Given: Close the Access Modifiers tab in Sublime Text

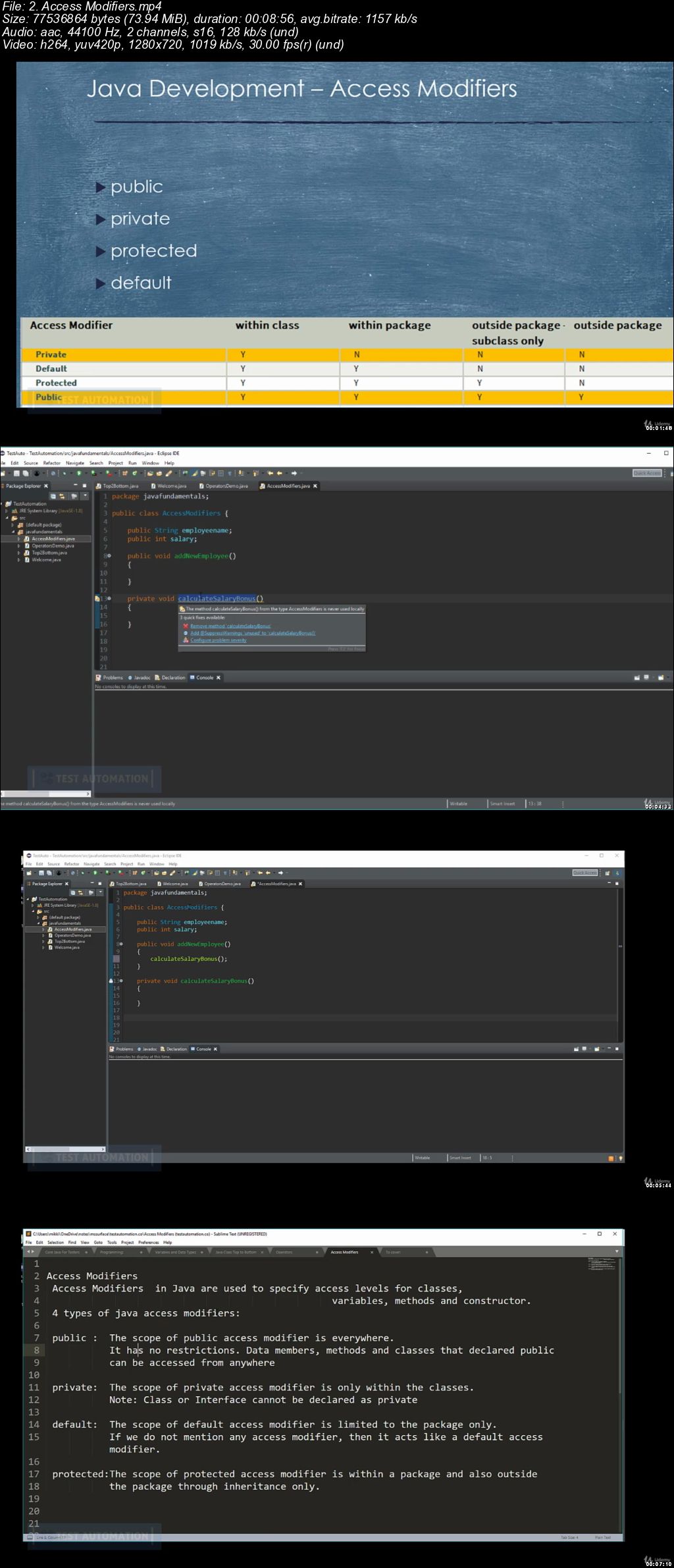Looking at the screenshot, I should [372, 1252].
